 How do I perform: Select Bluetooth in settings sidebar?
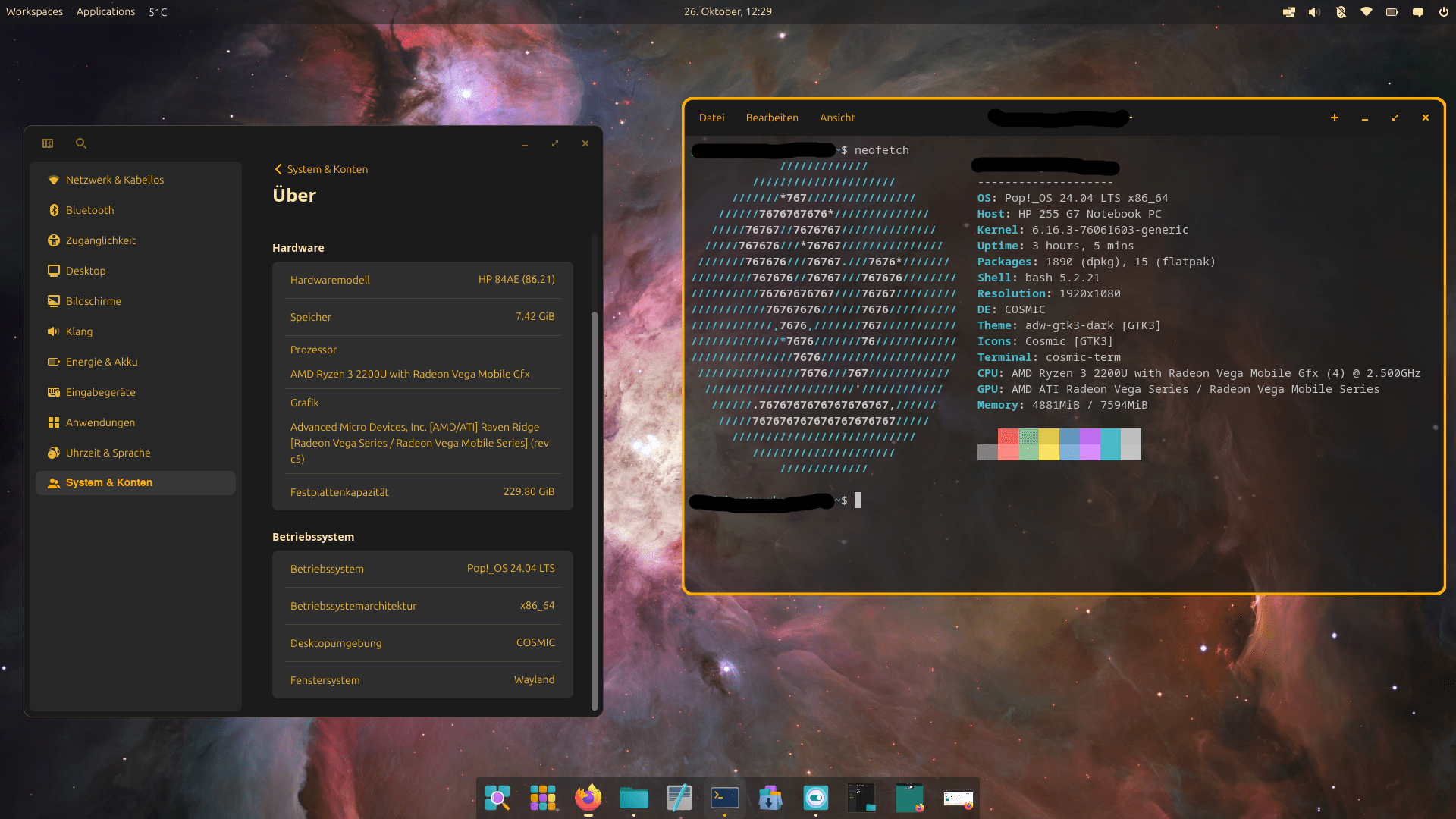(89, 210)
